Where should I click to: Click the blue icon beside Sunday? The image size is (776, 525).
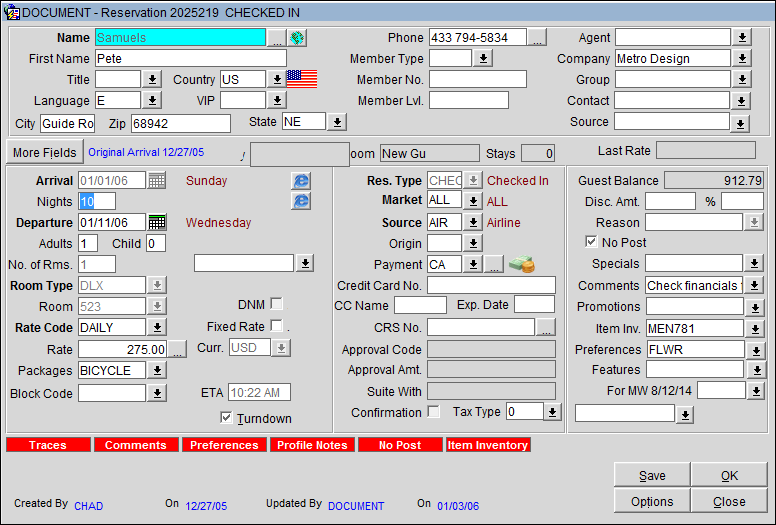click(x=301, y=181)
